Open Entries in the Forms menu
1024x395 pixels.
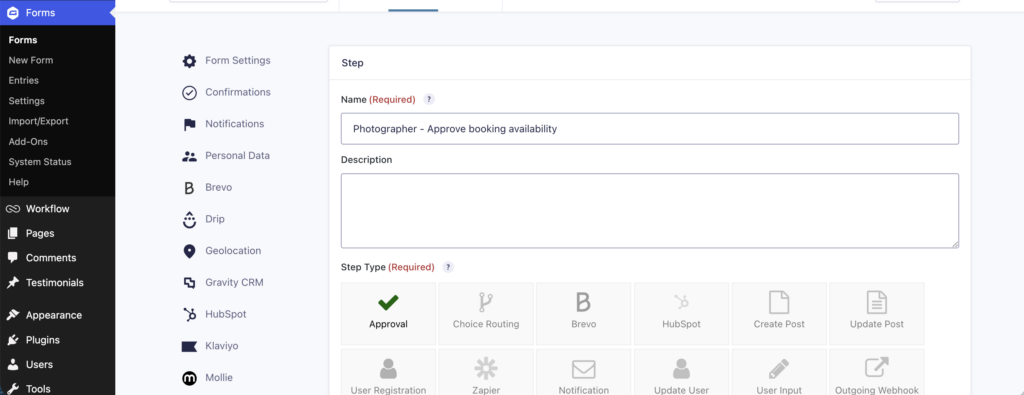click(24, 80)
